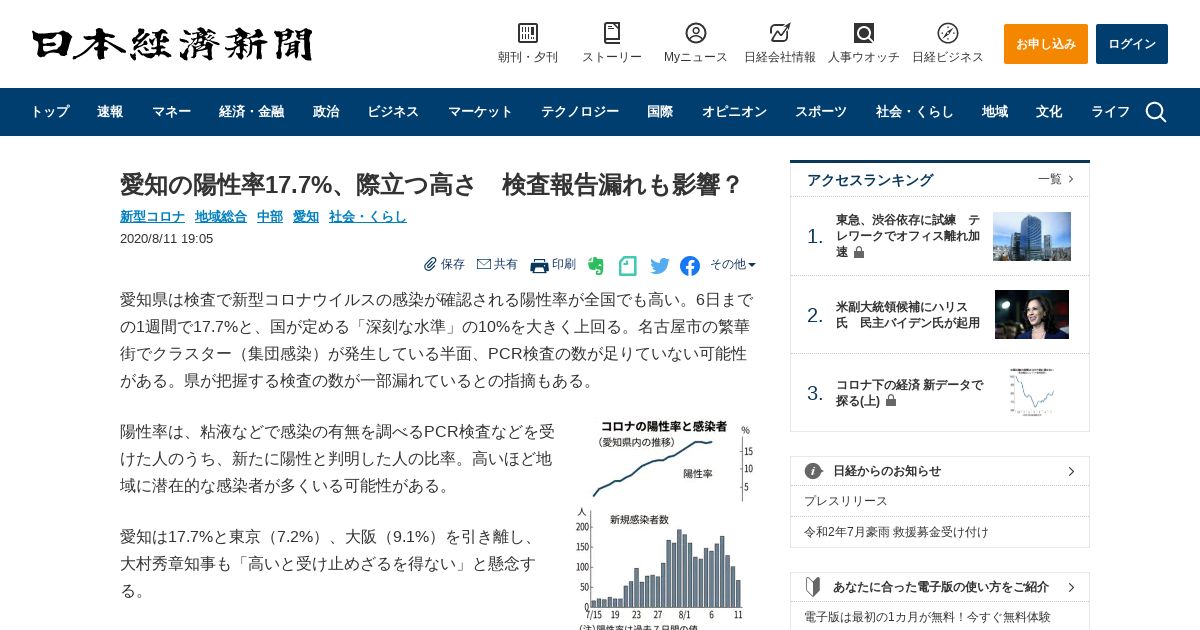Expand the その他 share dropdown
This screenshot has width=1200, height=630.
733,265
